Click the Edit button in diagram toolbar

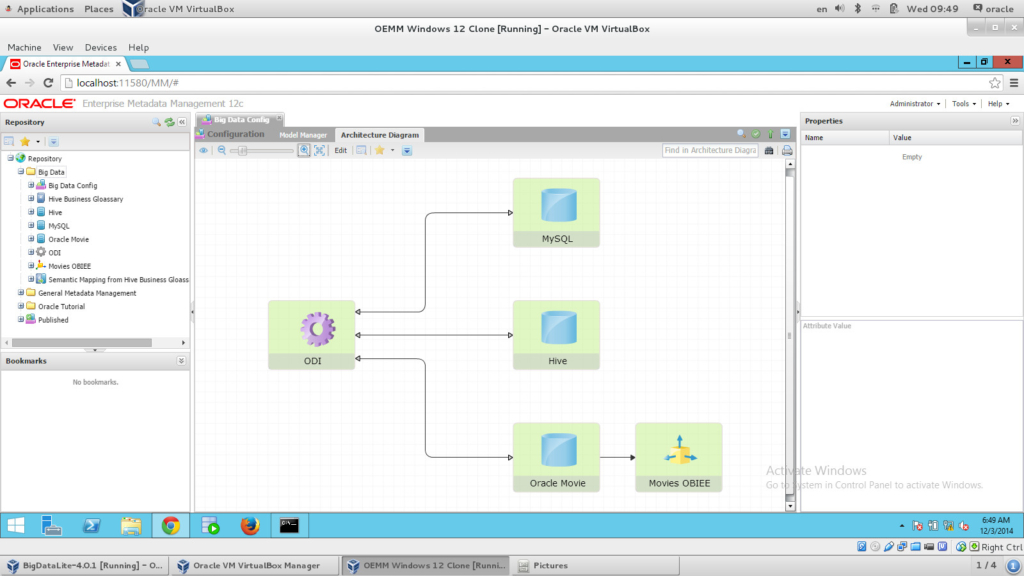point(340,150)
